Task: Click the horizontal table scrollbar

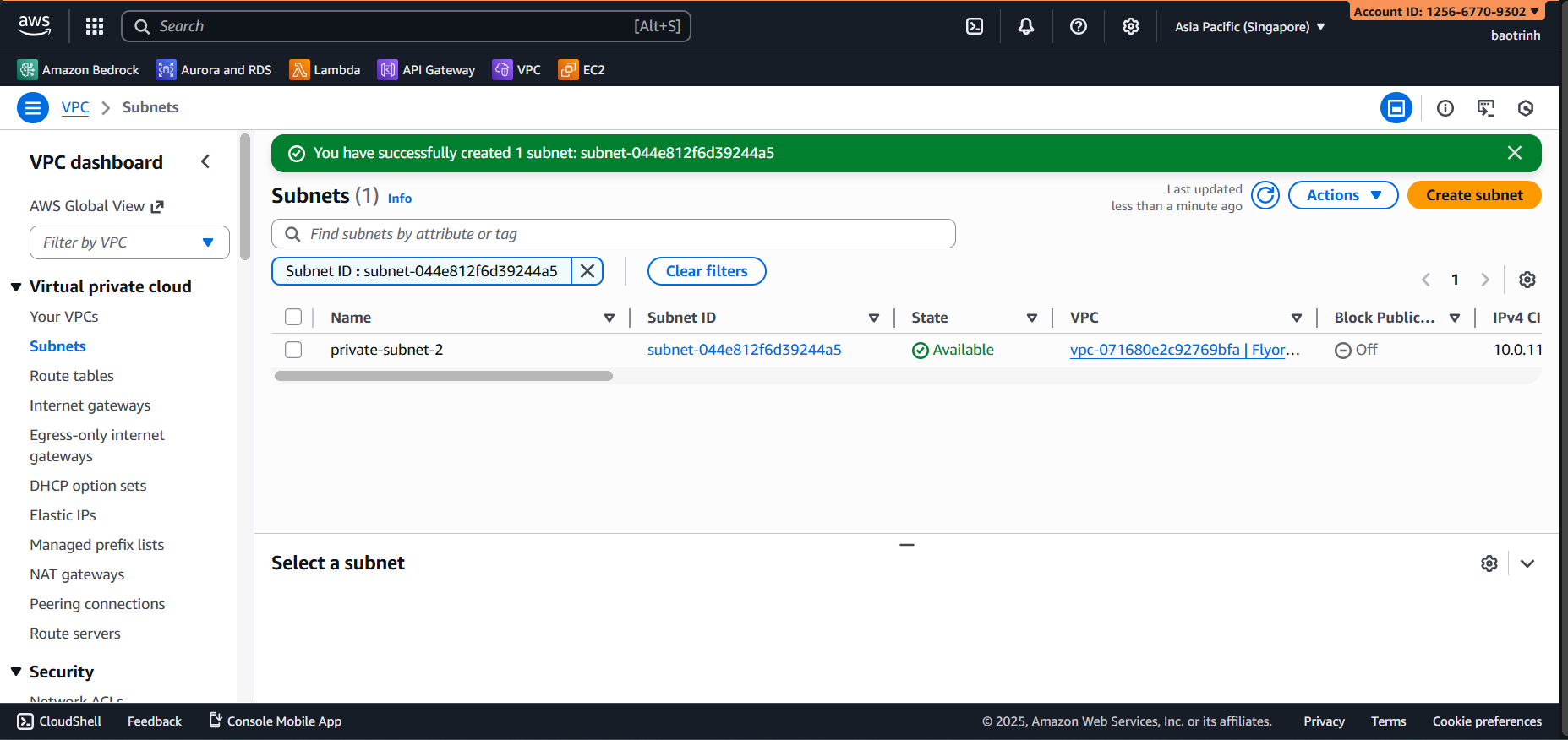Action: click(x=444, y=376)
